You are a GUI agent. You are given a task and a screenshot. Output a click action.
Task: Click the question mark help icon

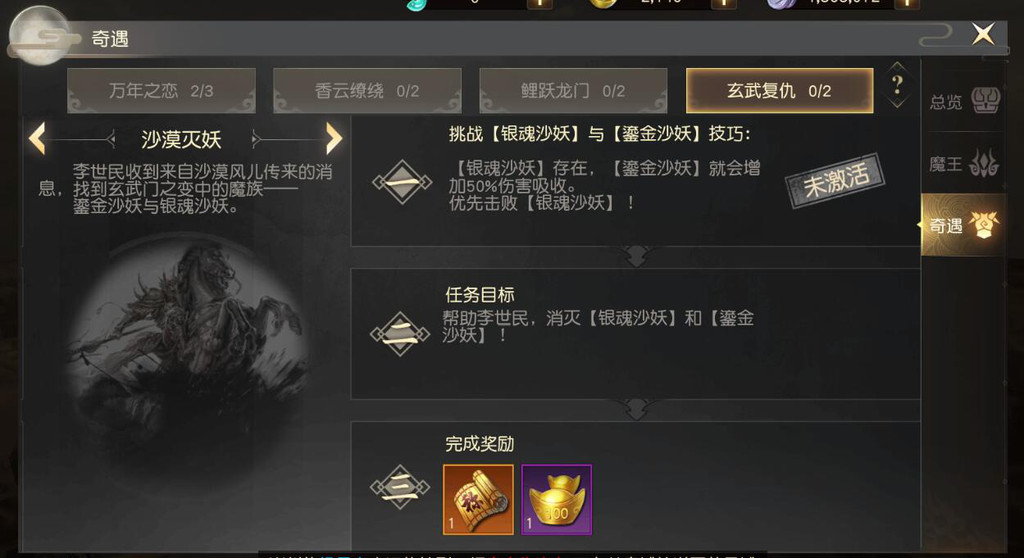(897, 85)
